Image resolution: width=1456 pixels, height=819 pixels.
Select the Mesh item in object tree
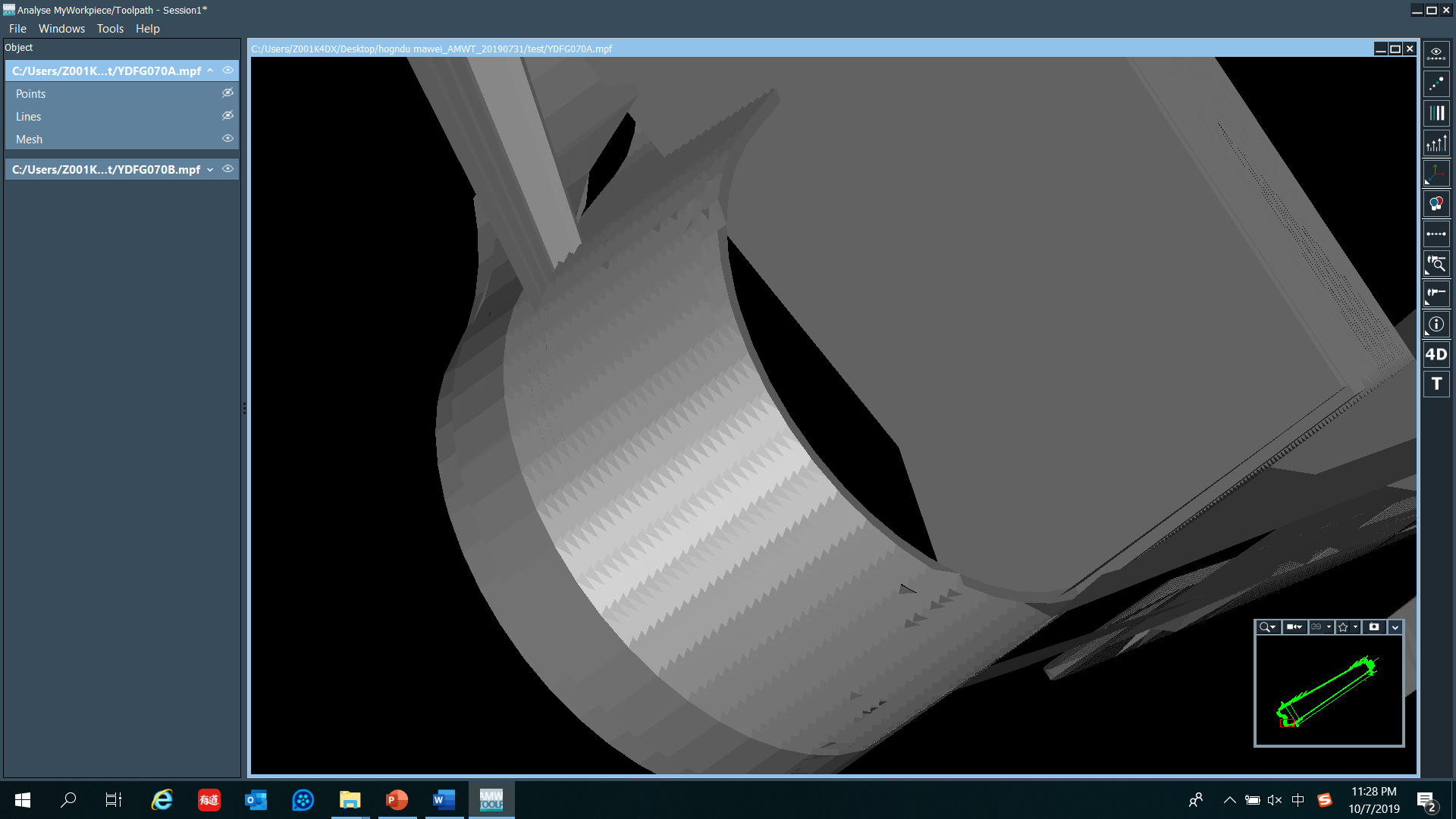(30, 140)
